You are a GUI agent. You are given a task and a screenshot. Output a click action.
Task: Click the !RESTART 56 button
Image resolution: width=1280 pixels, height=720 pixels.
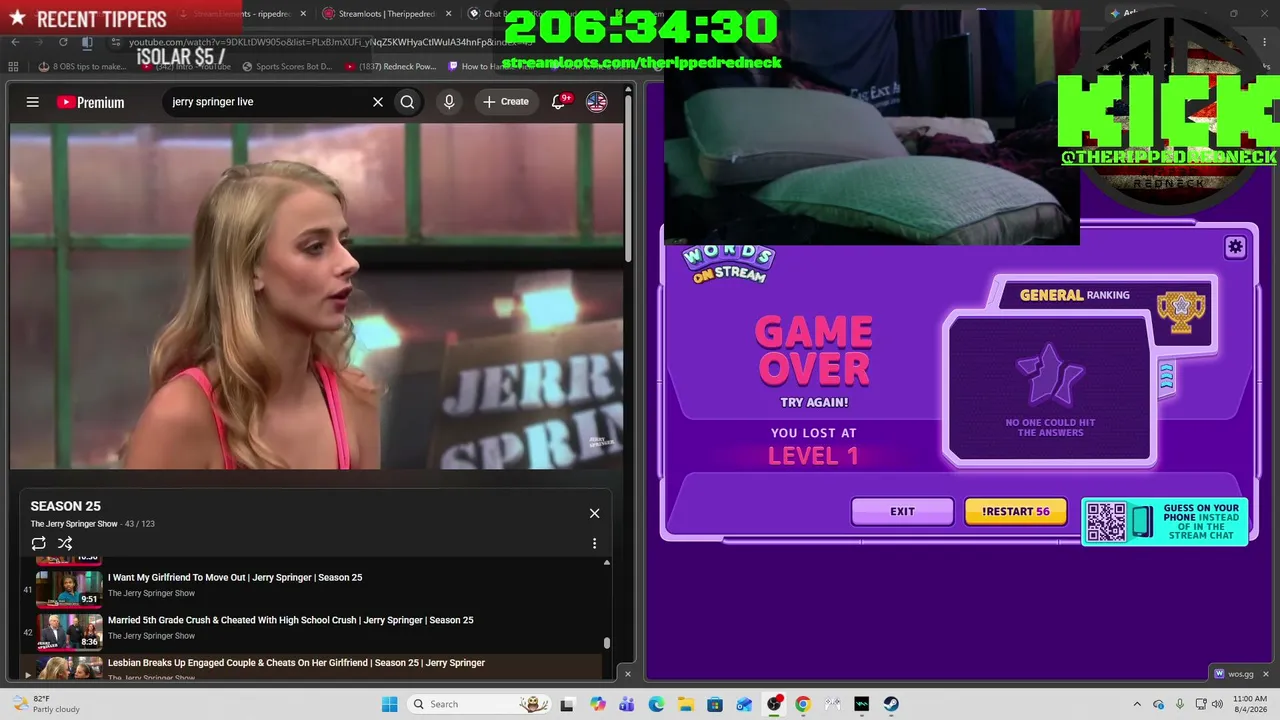(1015, 511)
